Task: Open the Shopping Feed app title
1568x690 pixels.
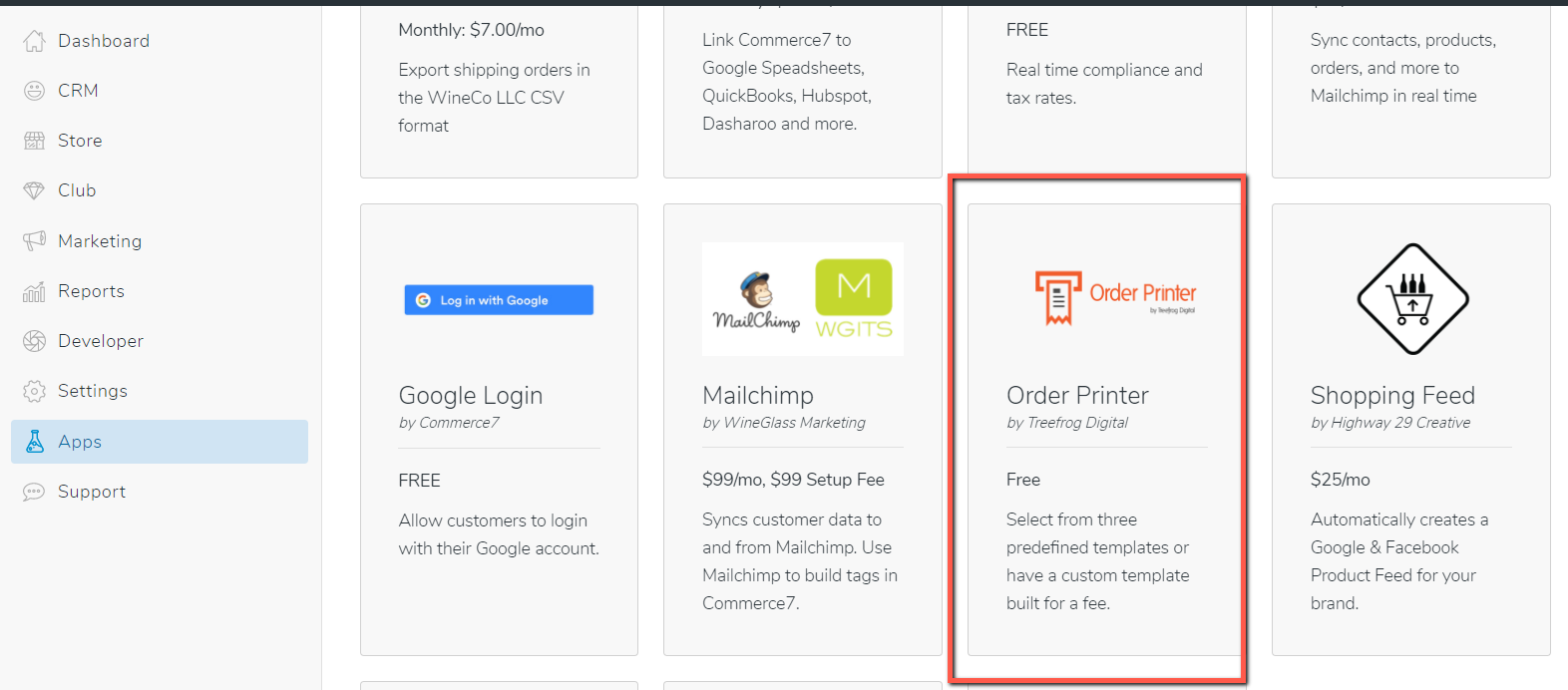Action: tap(1392, 396)
